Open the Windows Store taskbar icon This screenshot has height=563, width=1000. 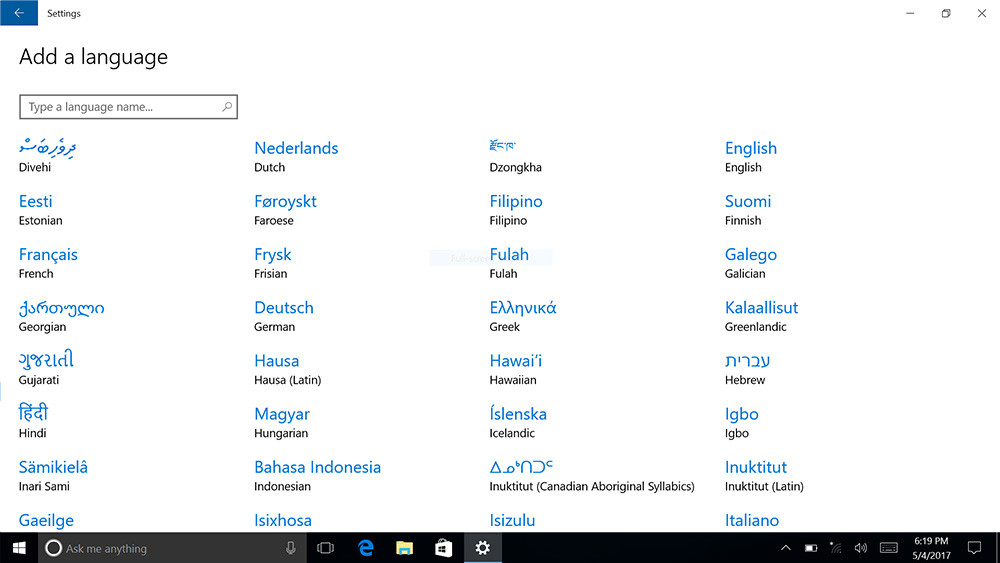pos(443,548)
